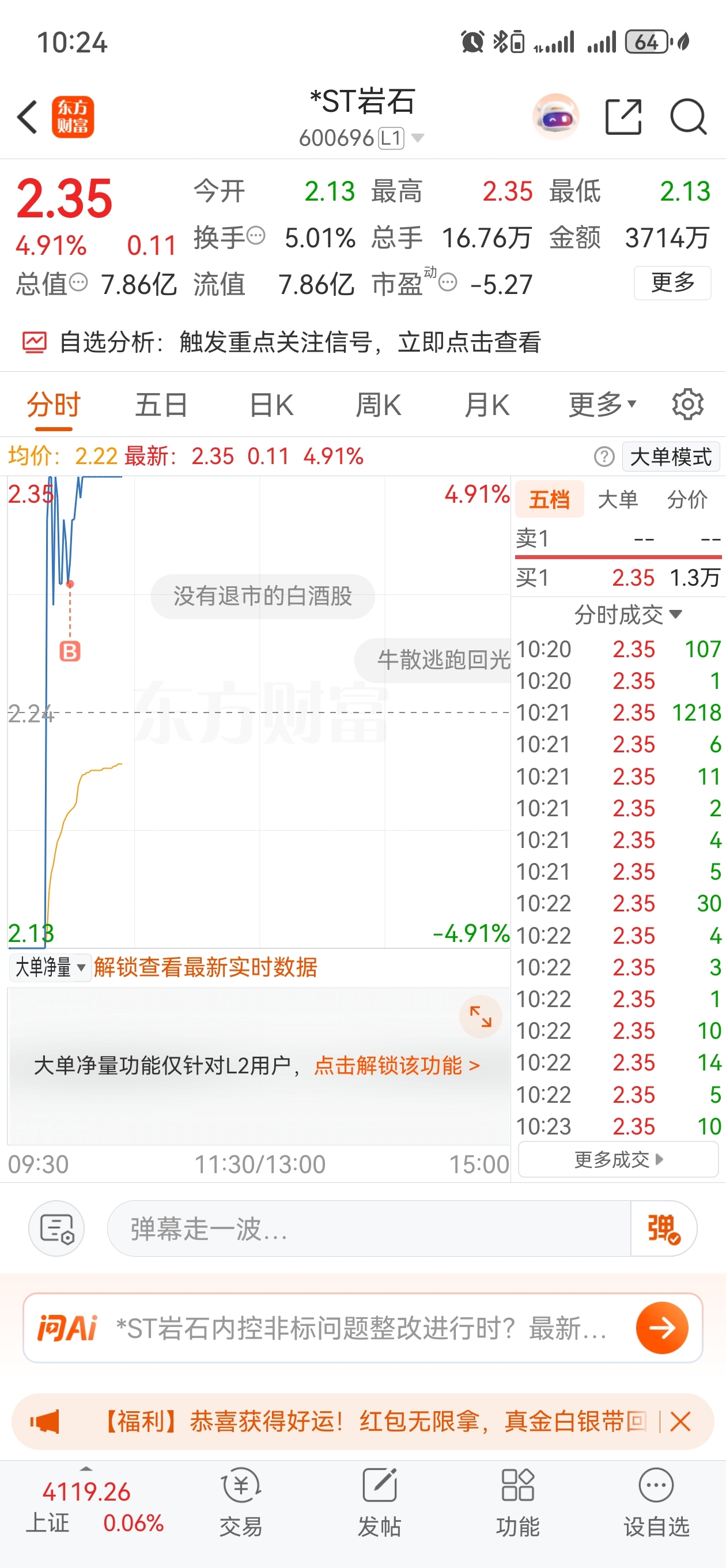
Task: Tap the Bluetooth status icon
Action: click(x=500, y=42)
